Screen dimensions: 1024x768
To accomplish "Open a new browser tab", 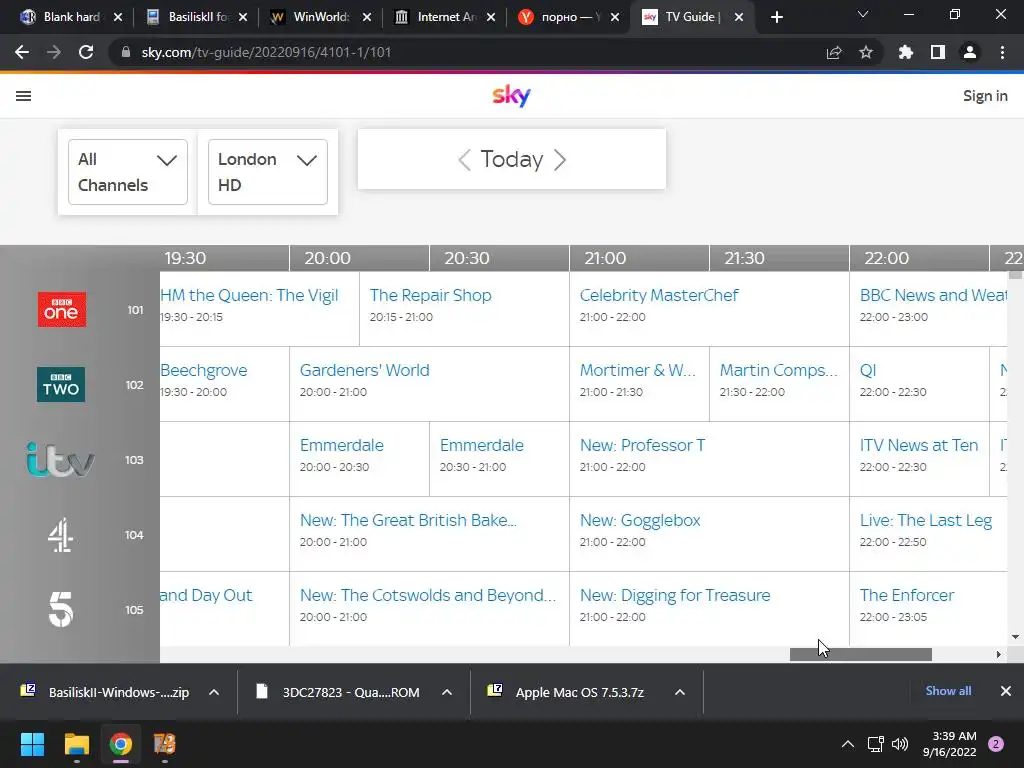I will tap(776, 17).
